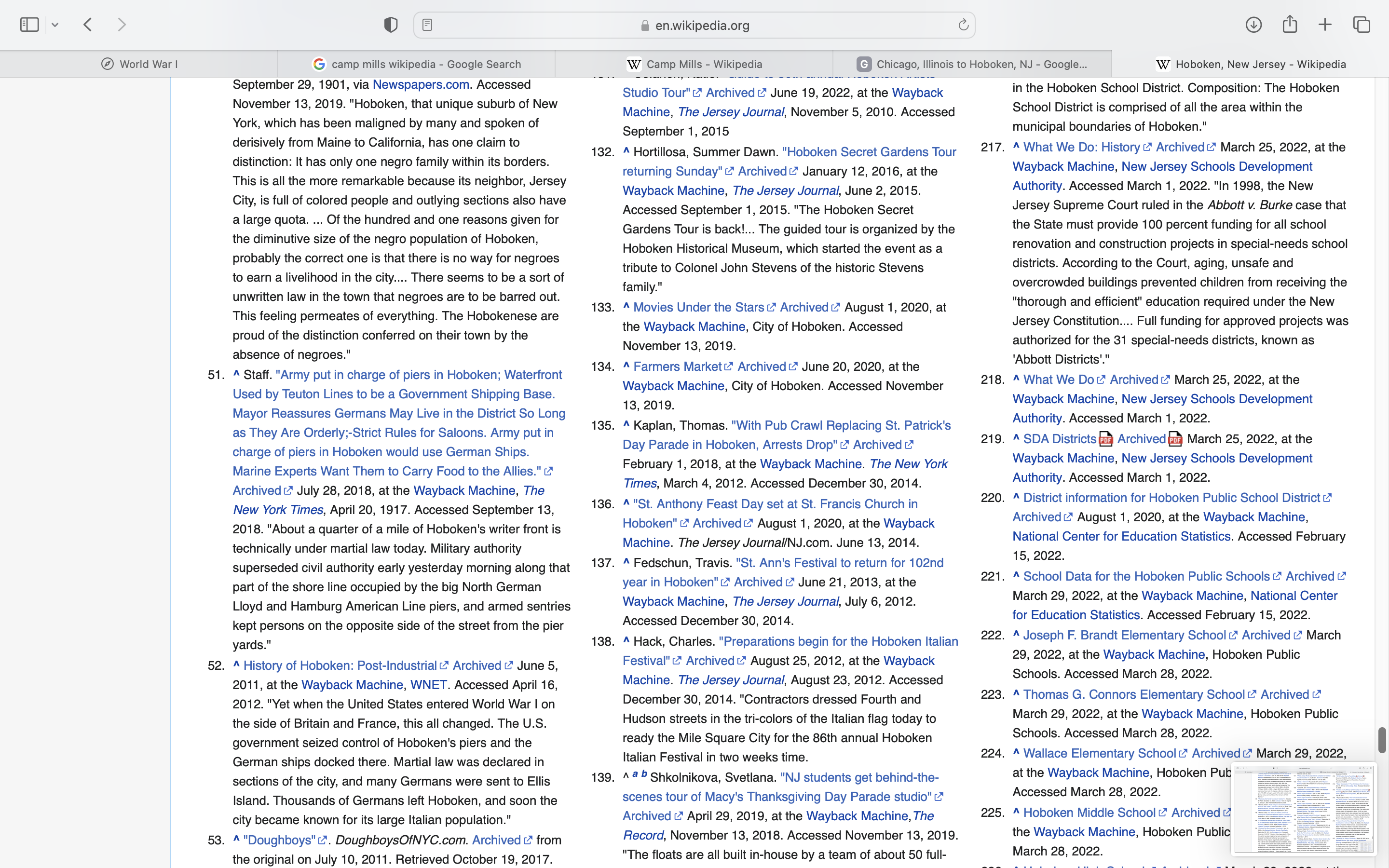
Task: Add a new tab with plus icon
Action: tap(1325, 25)
